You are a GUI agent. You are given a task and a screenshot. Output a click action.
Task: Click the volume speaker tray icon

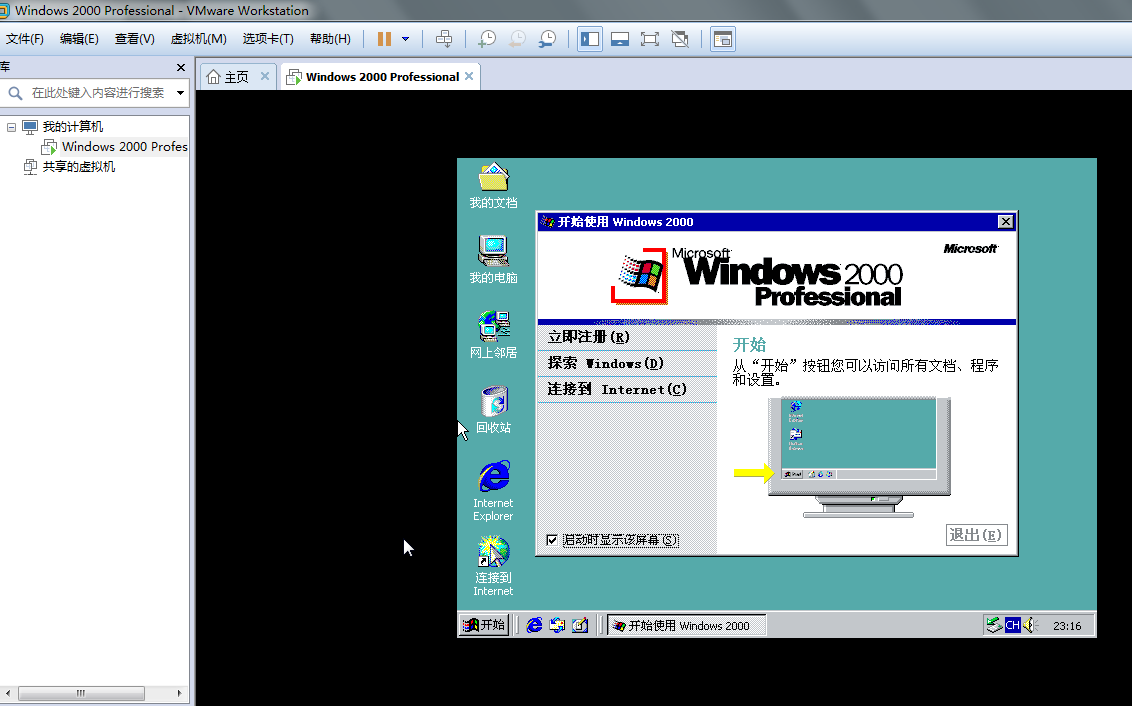coord(1030,625)
